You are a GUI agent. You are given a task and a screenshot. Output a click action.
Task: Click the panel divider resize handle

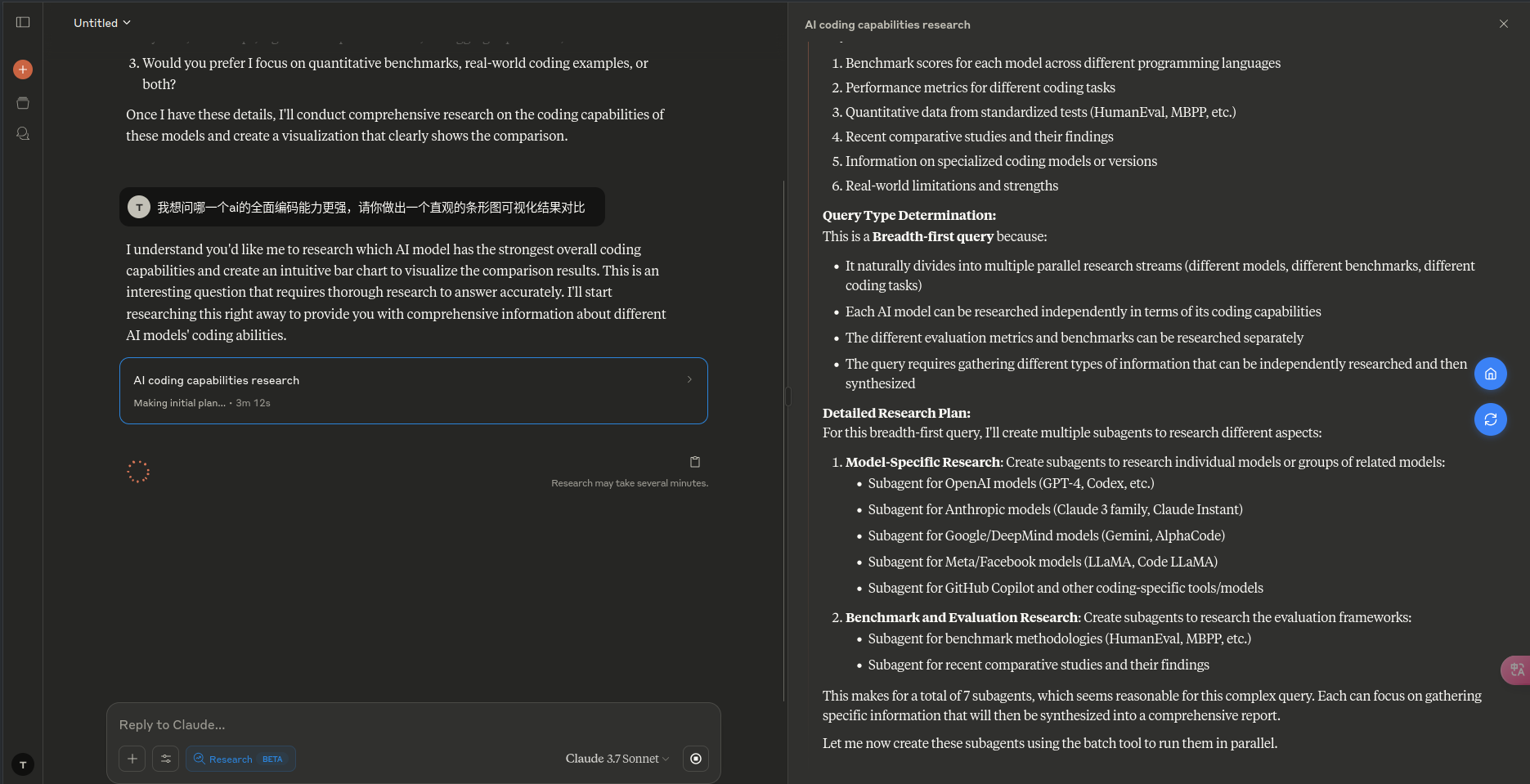788,396
